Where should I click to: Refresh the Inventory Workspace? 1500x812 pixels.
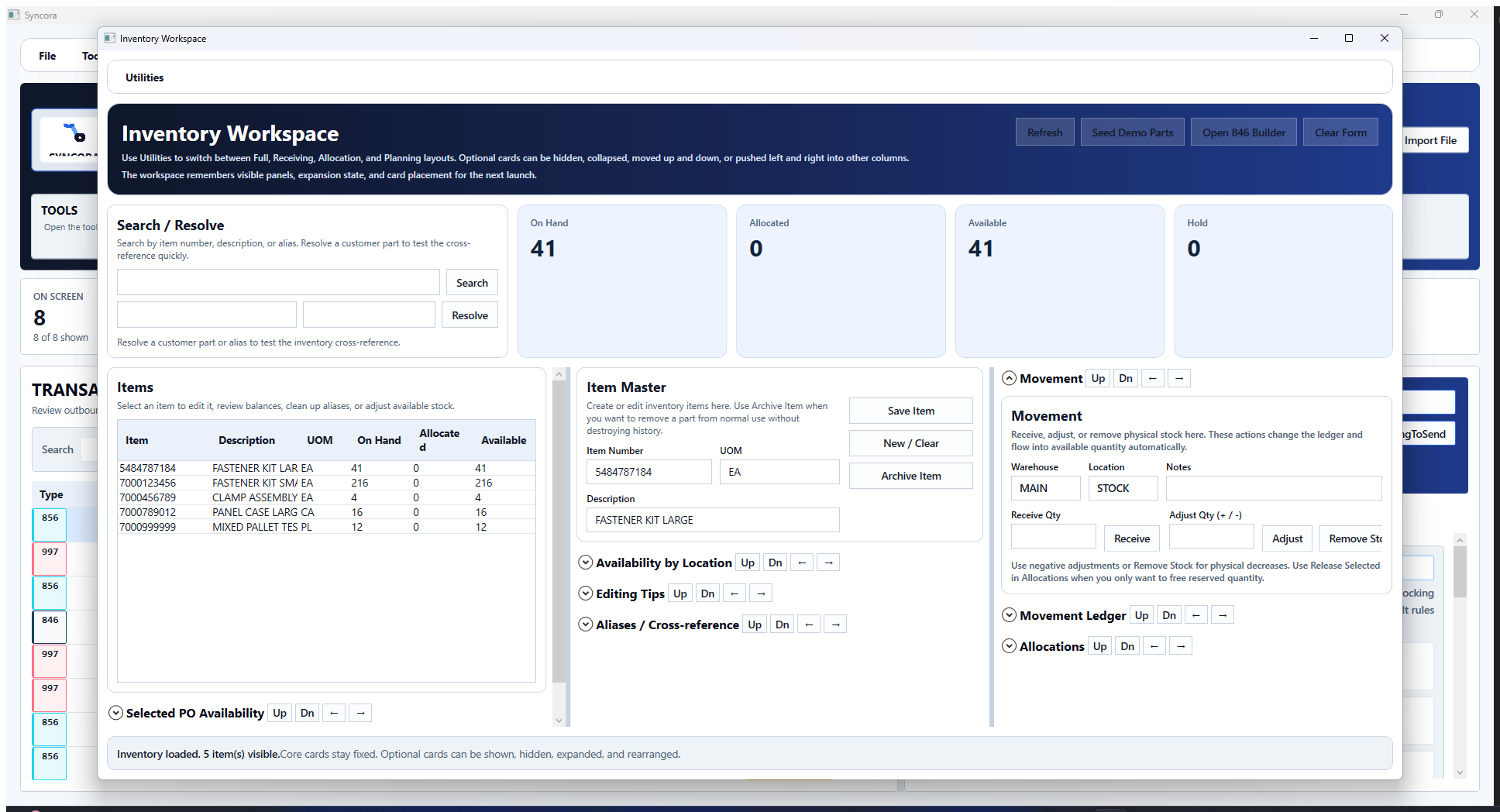[1044, 132]
